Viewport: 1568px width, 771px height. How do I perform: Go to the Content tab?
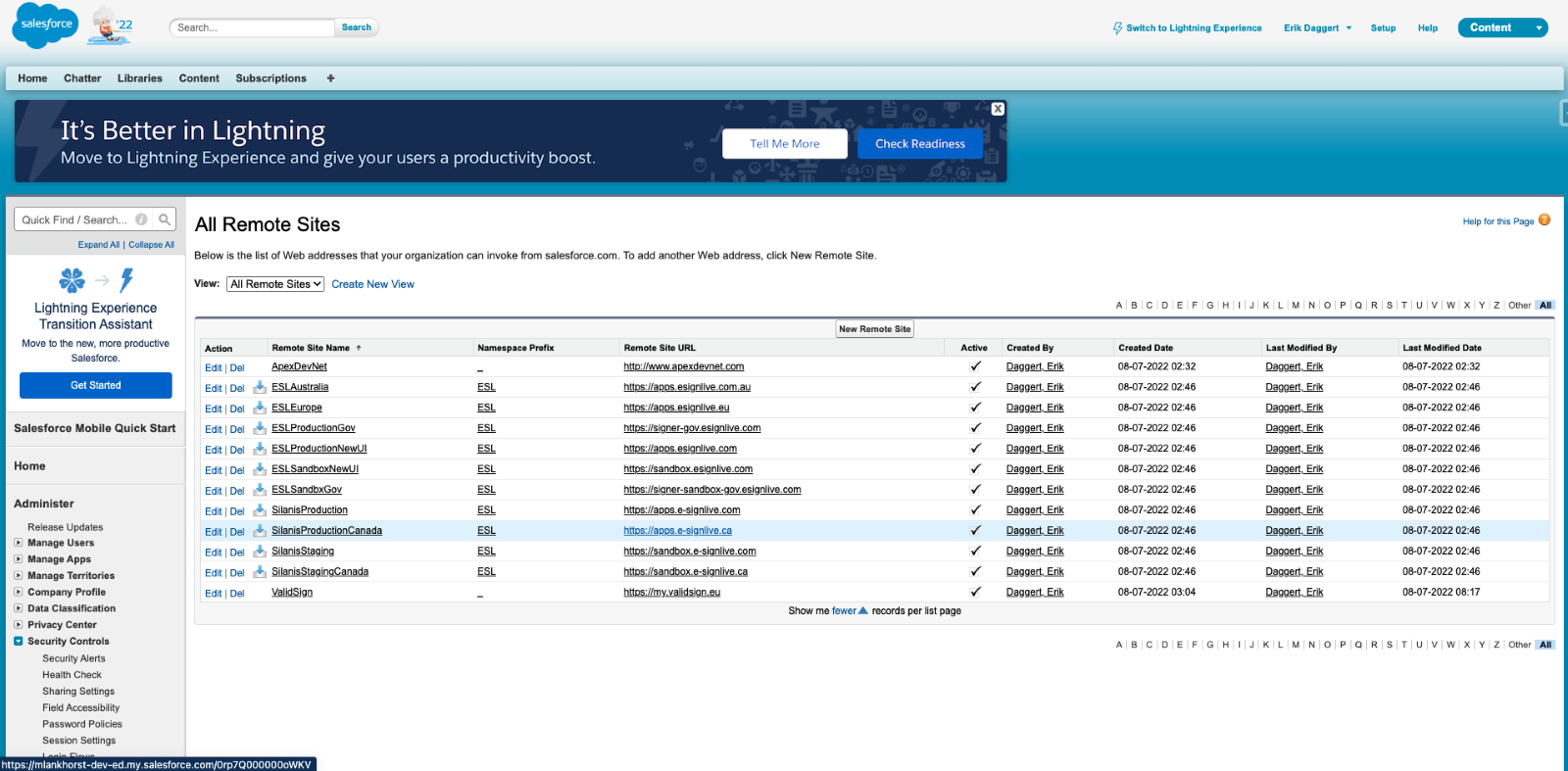click(x=199, y=78)
